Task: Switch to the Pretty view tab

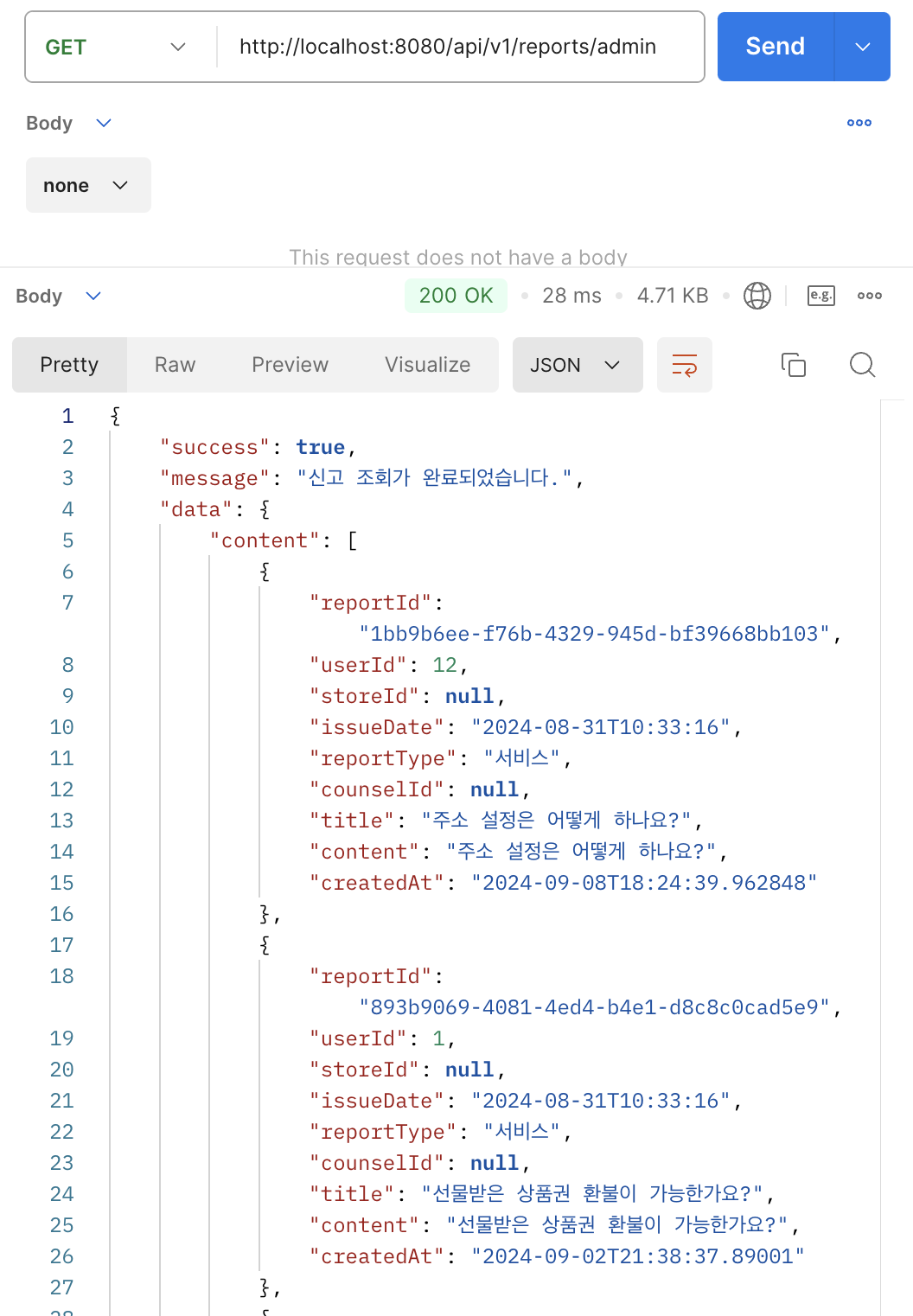Action: pyautogui.click(x=69, y=365)
